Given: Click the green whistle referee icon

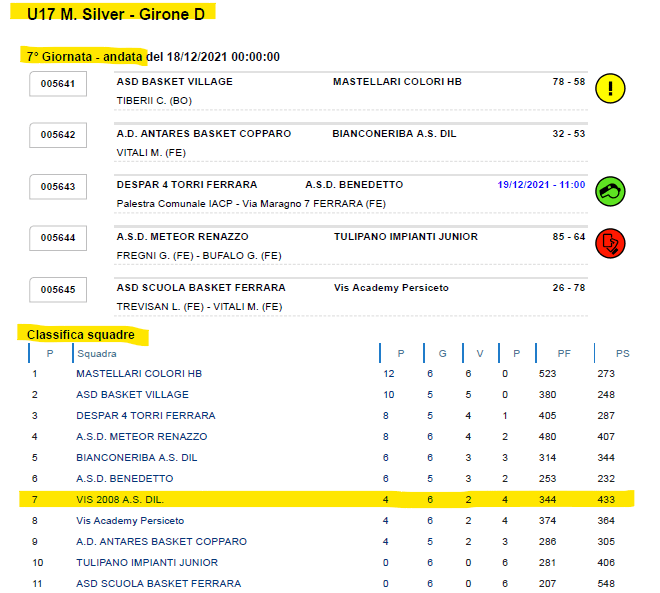Looking at the screenshot, I should 610,191.
